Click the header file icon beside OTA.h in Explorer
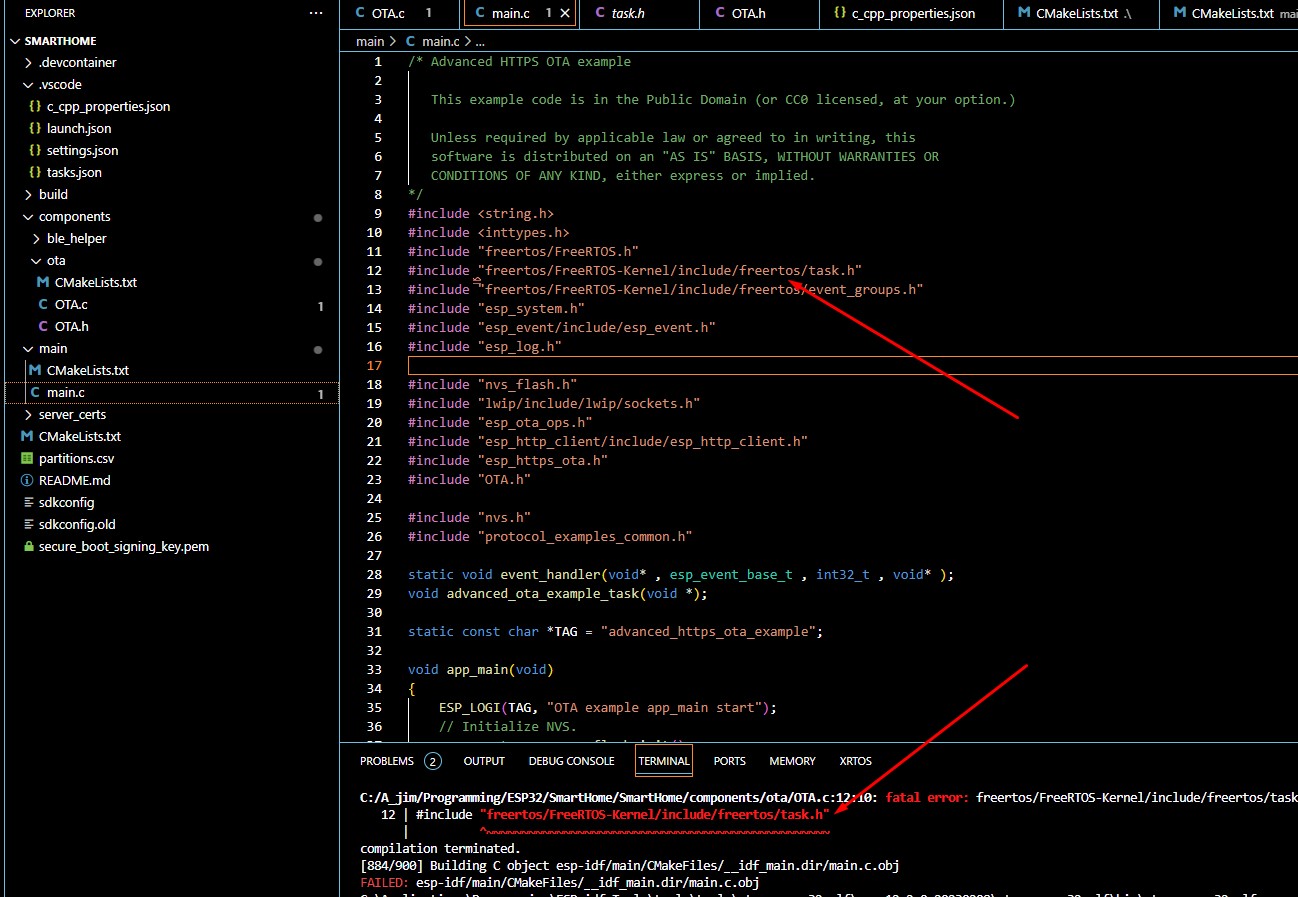 (43, 326)
